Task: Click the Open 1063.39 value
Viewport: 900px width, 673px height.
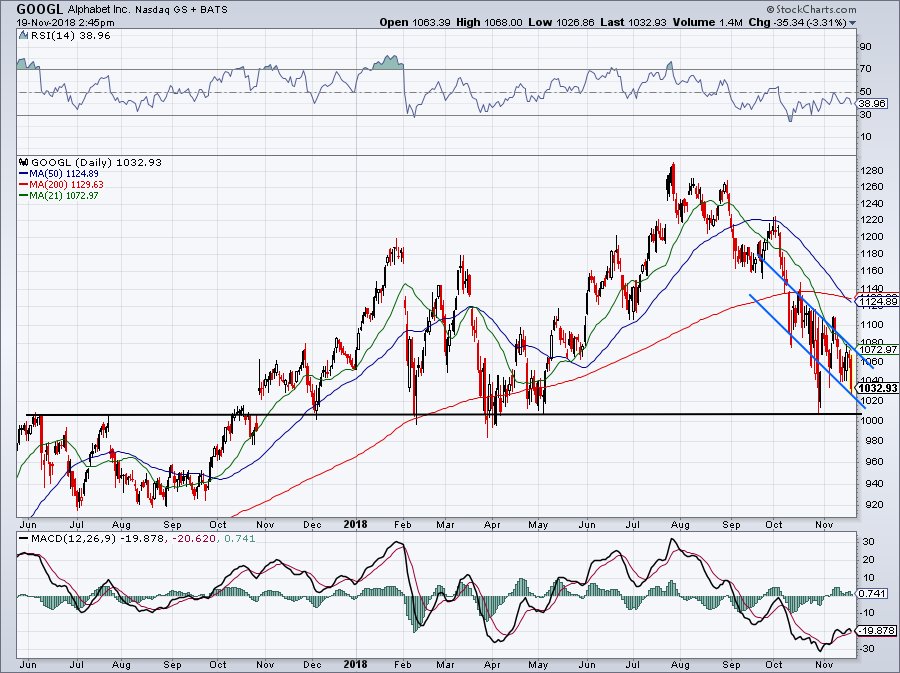Action: 414,22
